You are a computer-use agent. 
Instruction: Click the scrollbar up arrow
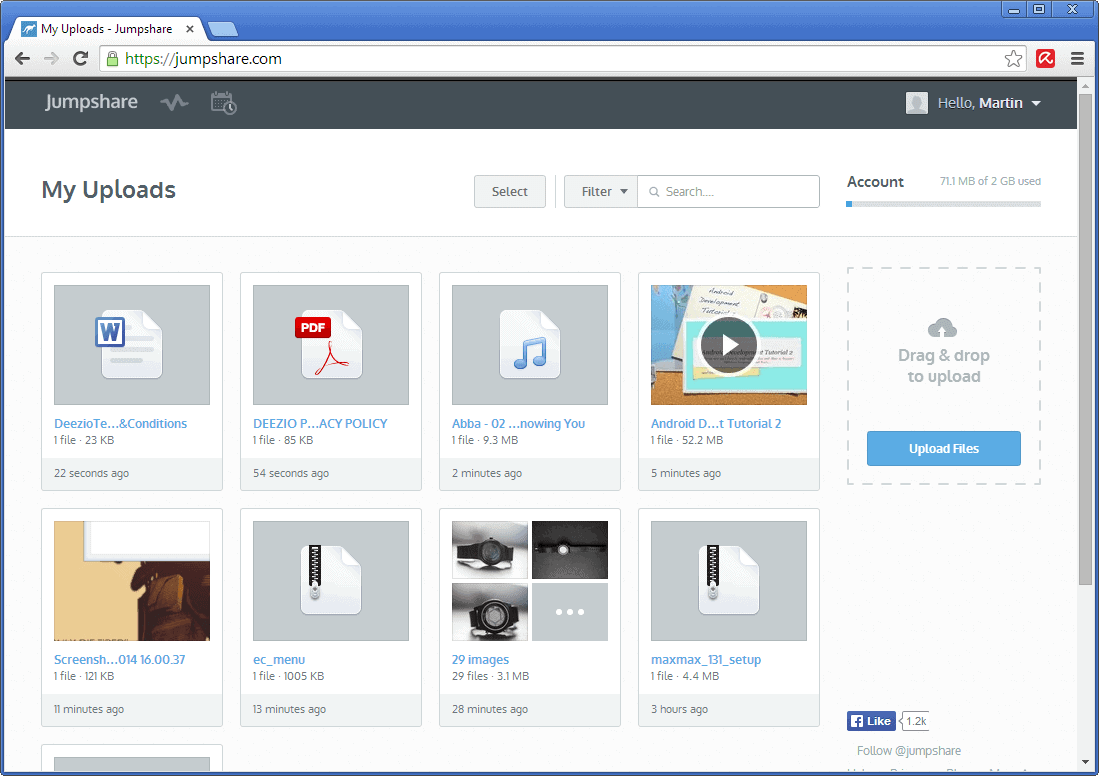[x=1085, y=86]
